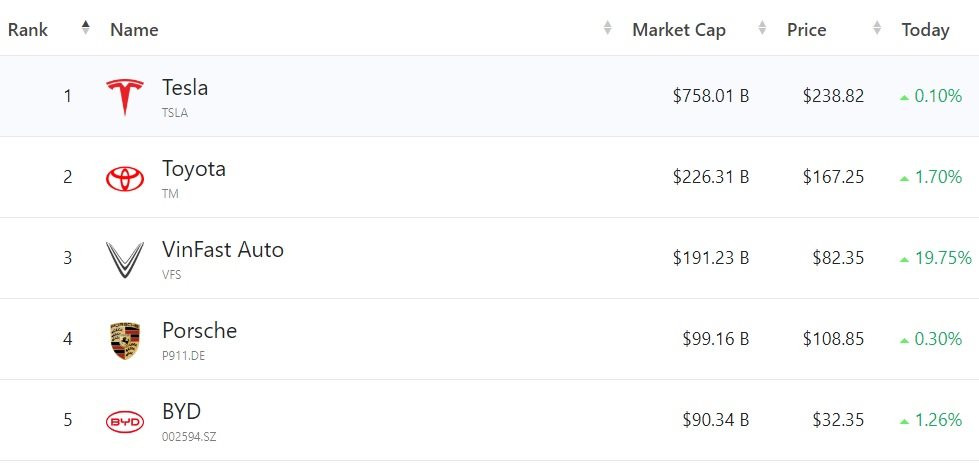Click the Porsche crest icon

(125, 340)
